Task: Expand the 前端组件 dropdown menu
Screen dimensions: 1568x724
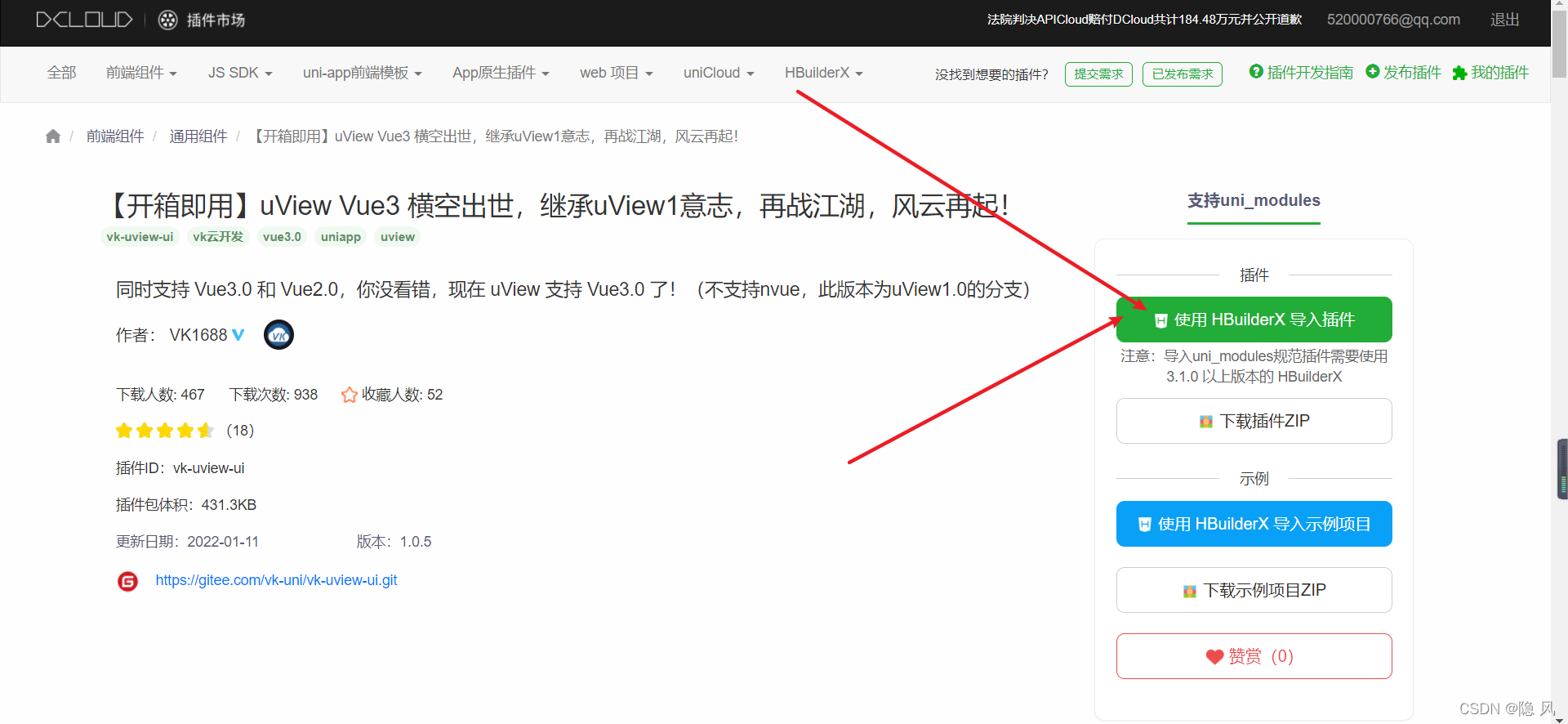Action: (x=141, y=73)
